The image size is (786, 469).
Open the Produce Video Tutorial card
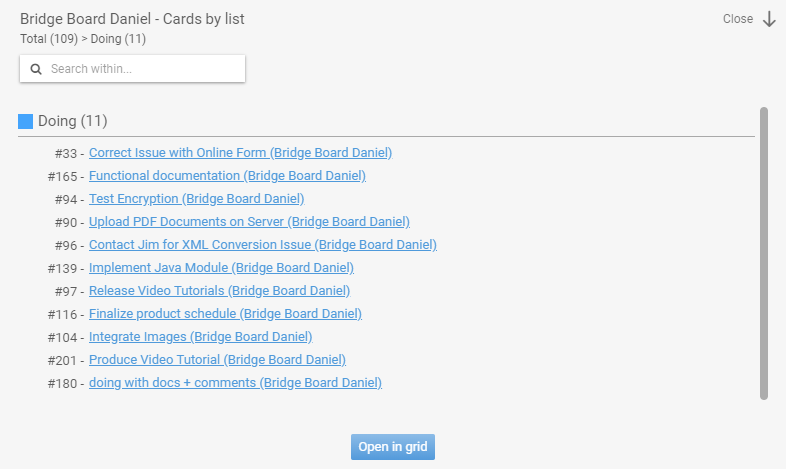[217, 360]
